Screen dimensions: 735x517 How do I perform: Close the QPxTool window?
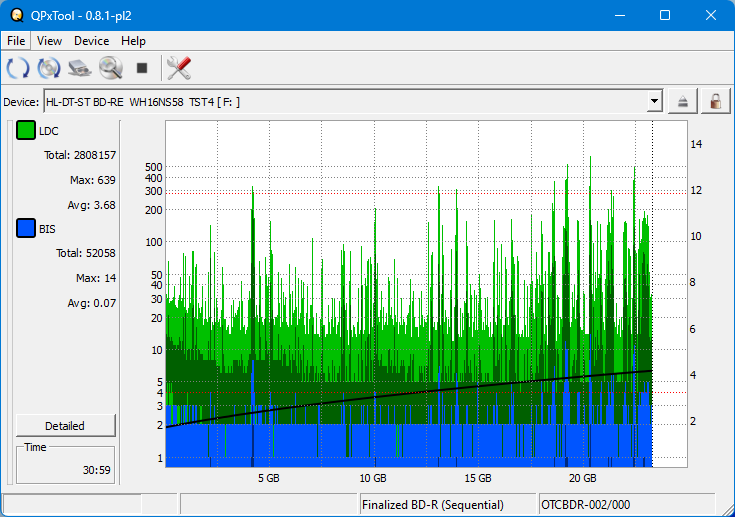coord(711,15)
